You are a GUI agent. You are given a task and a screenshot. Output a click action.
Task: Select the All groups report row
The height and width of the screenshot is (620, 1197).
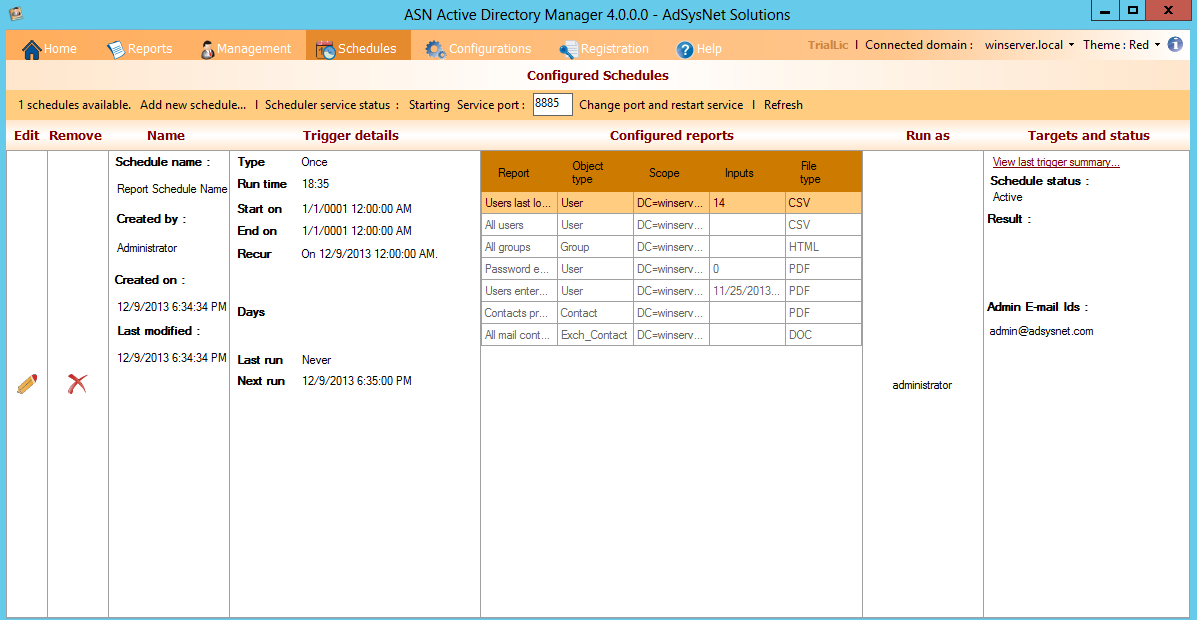click(x=671, y=247)
